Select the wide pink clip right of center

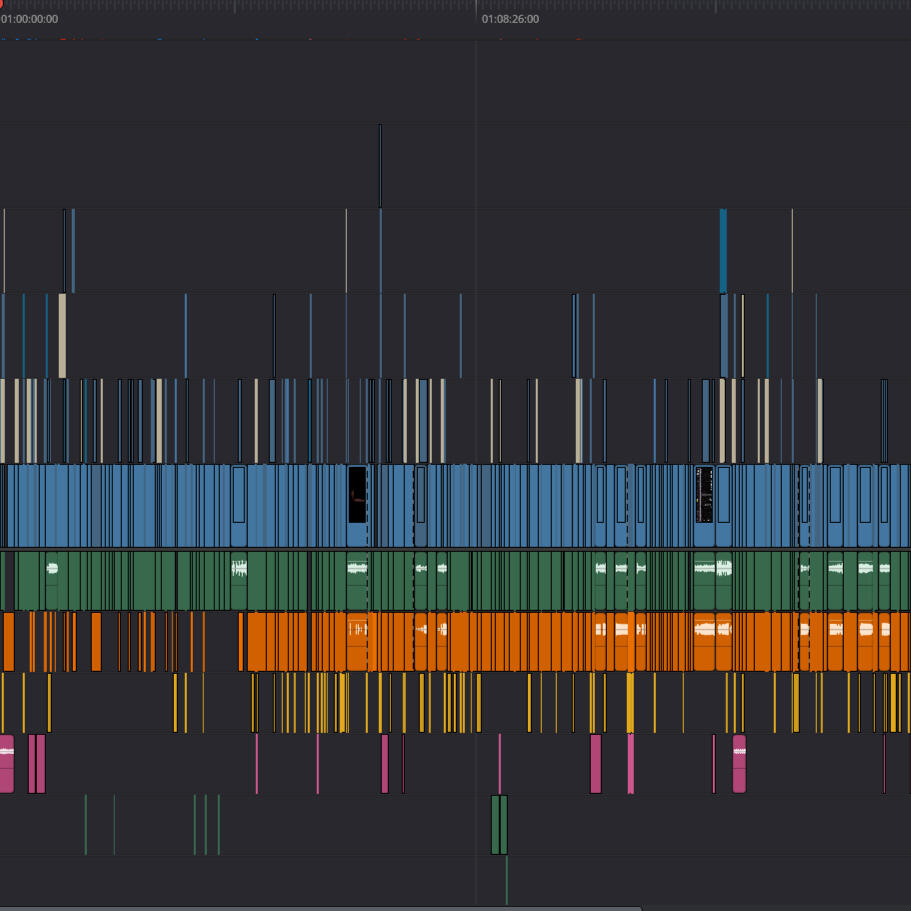click(596, 764)
